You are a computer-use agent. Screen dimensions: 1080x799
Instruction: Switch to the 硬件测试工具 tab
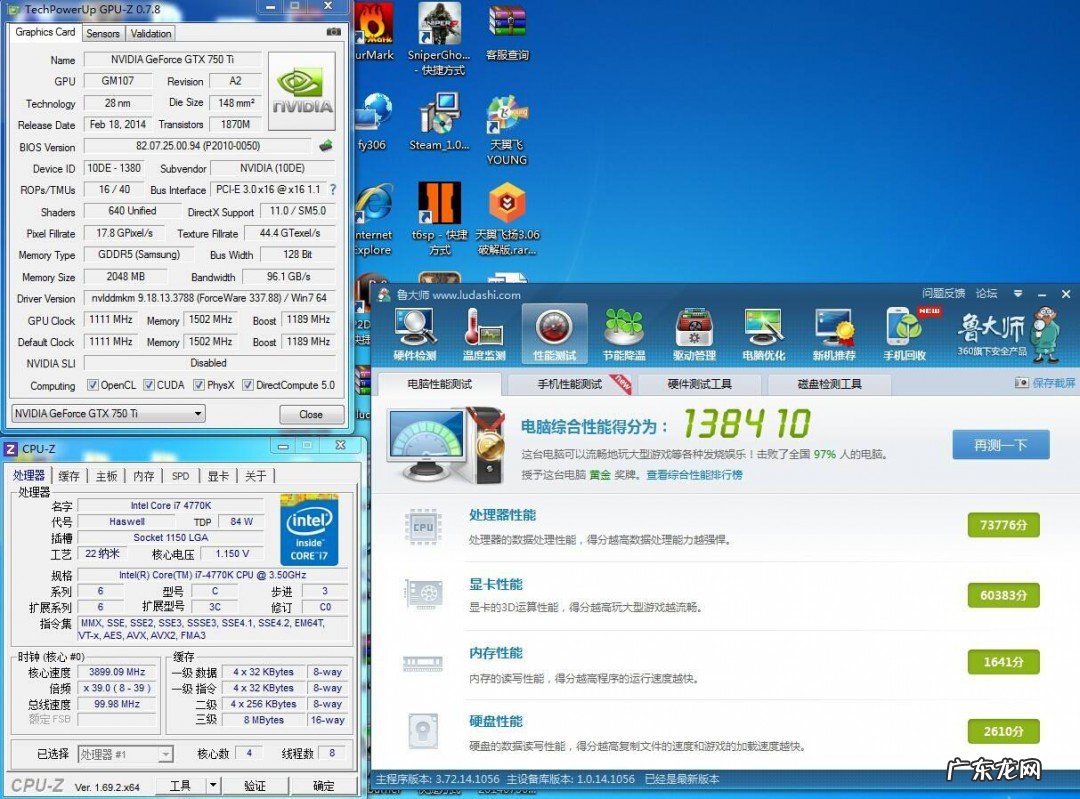(x=700, y=384)
